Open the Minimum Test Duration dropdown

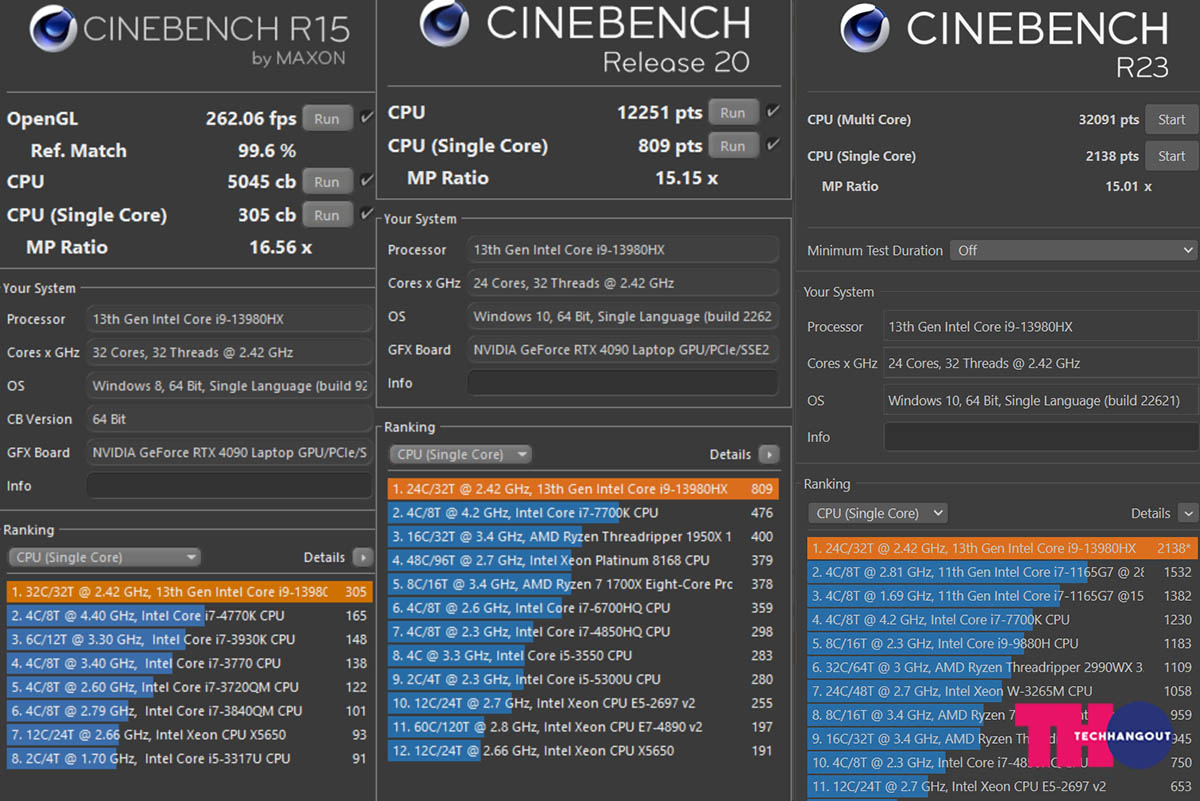pos(1073,250)
